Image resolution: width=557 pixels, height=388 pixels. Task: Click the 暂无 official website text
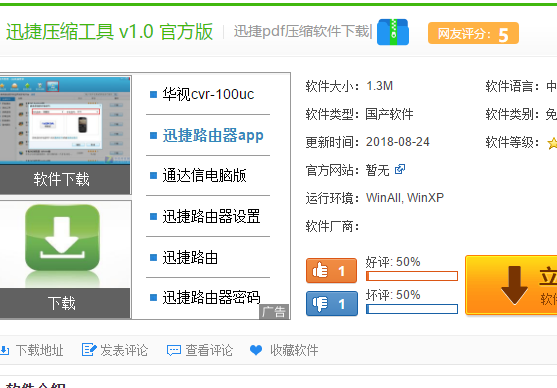(x=378, y=170)
